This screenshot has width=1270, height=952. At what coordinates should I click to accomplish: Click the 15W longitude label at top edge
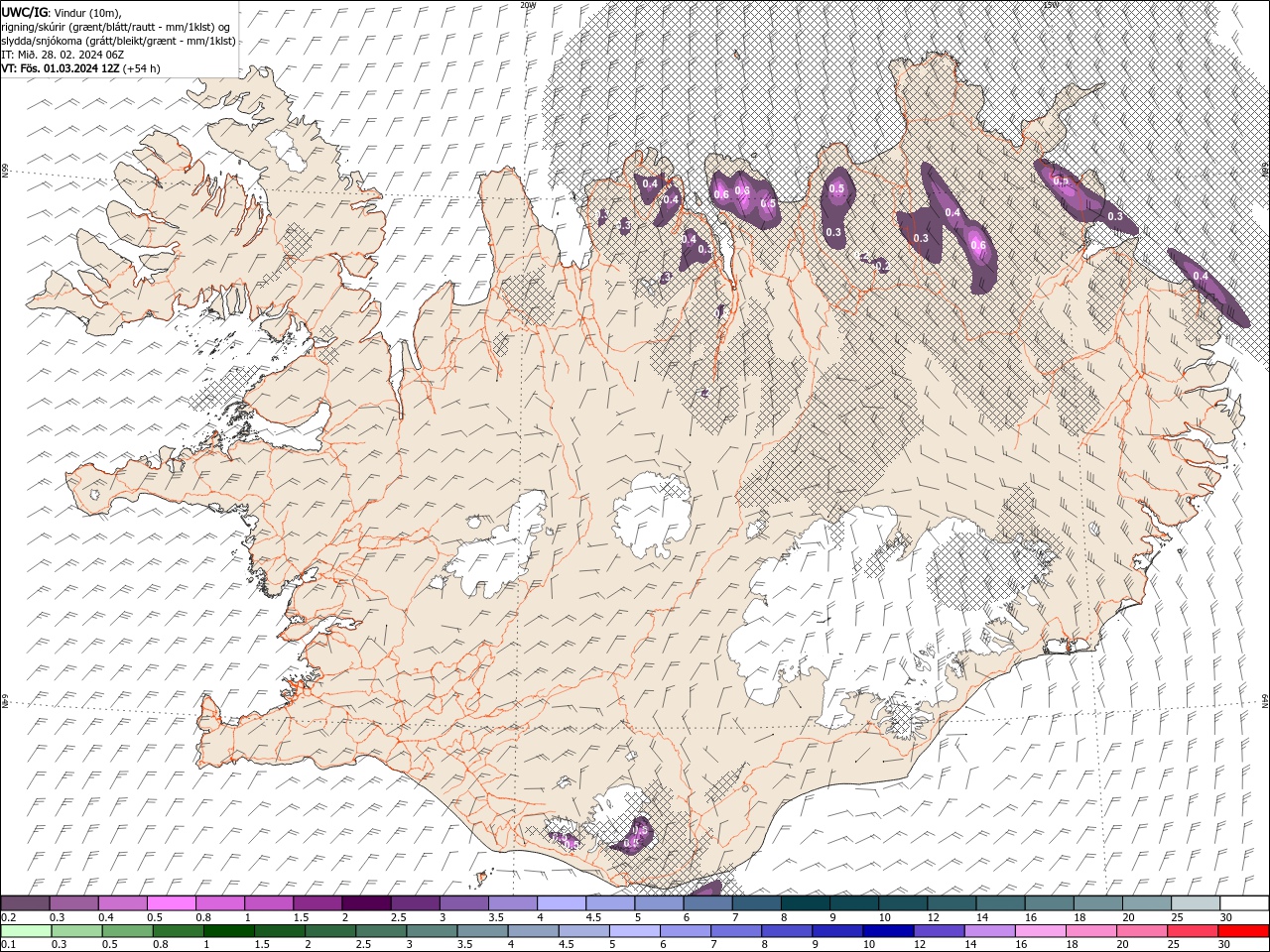[x=1051, y=5]
